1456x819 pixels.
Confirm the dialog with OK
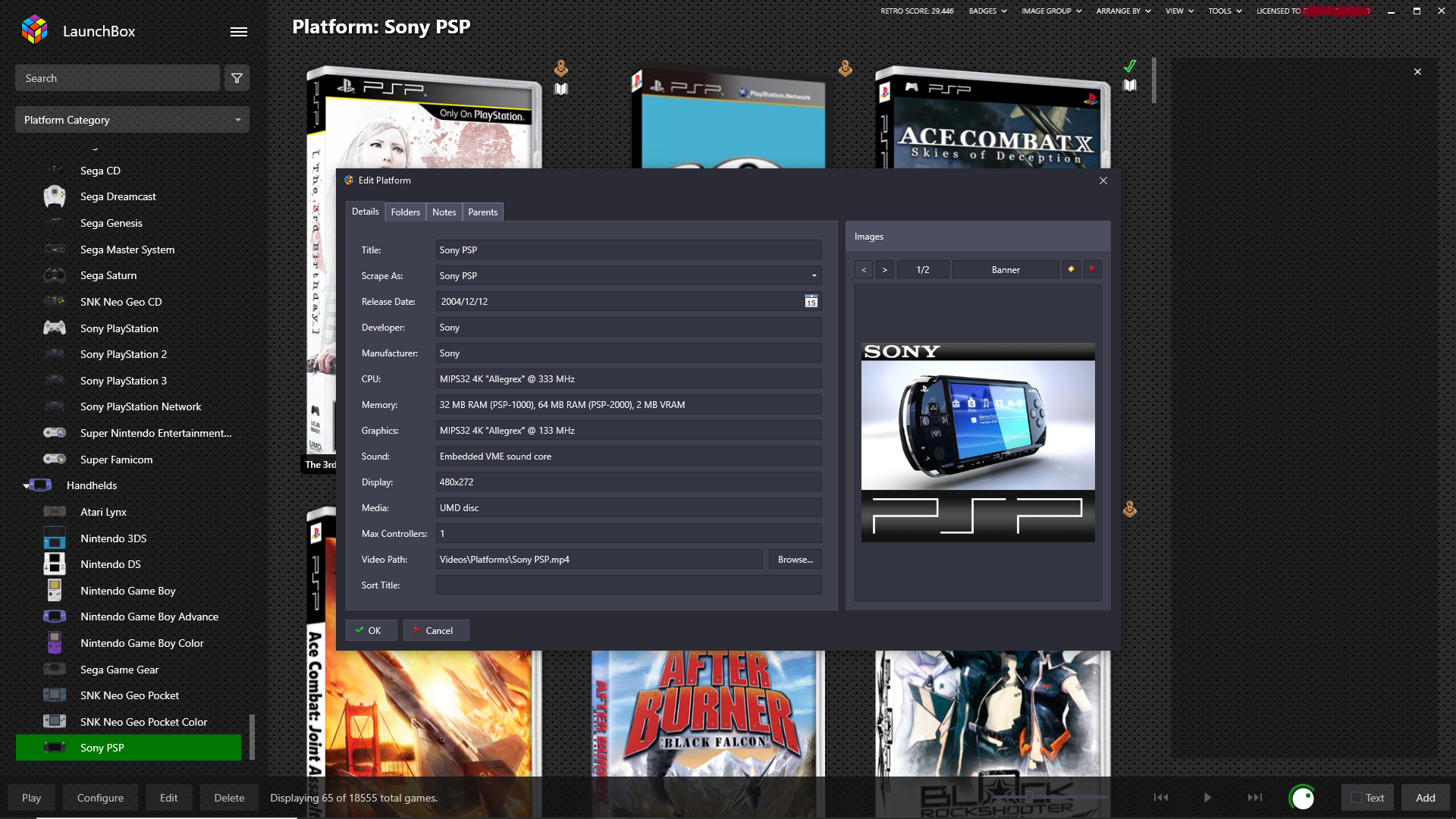click(x=371, y=630)
